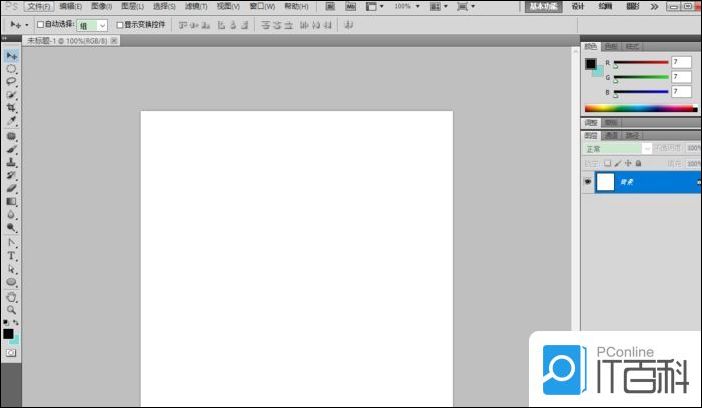Open the 滤镜(T) menu

[193, 6]
